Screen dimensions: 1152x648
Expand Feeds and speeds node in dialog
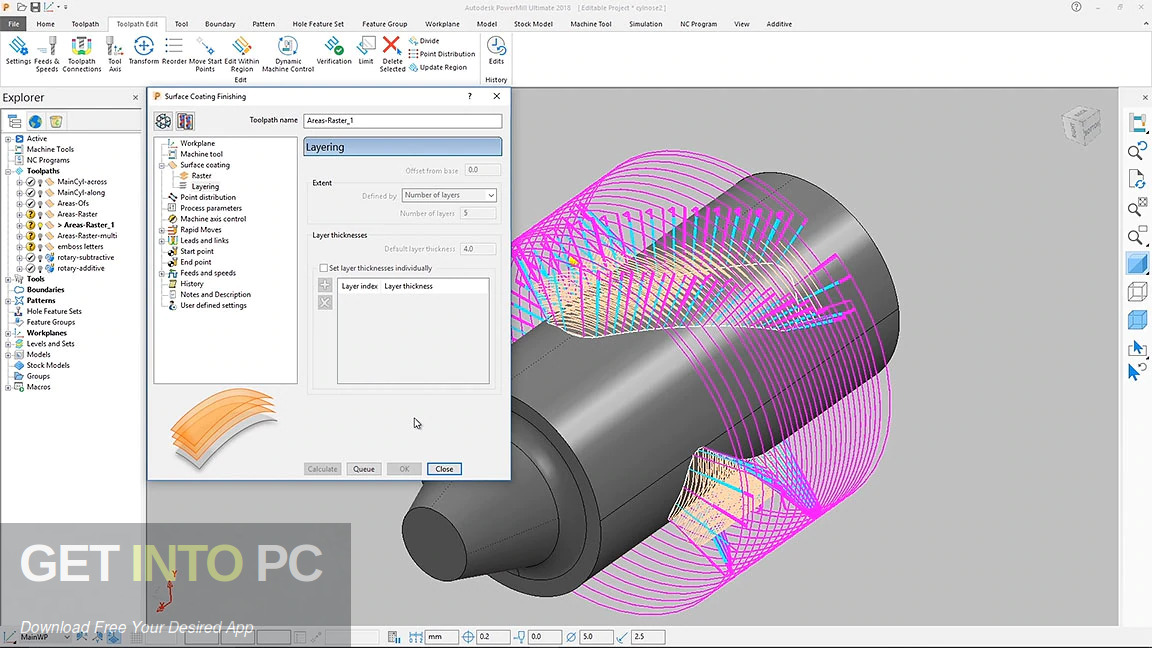tap(162, 273)
